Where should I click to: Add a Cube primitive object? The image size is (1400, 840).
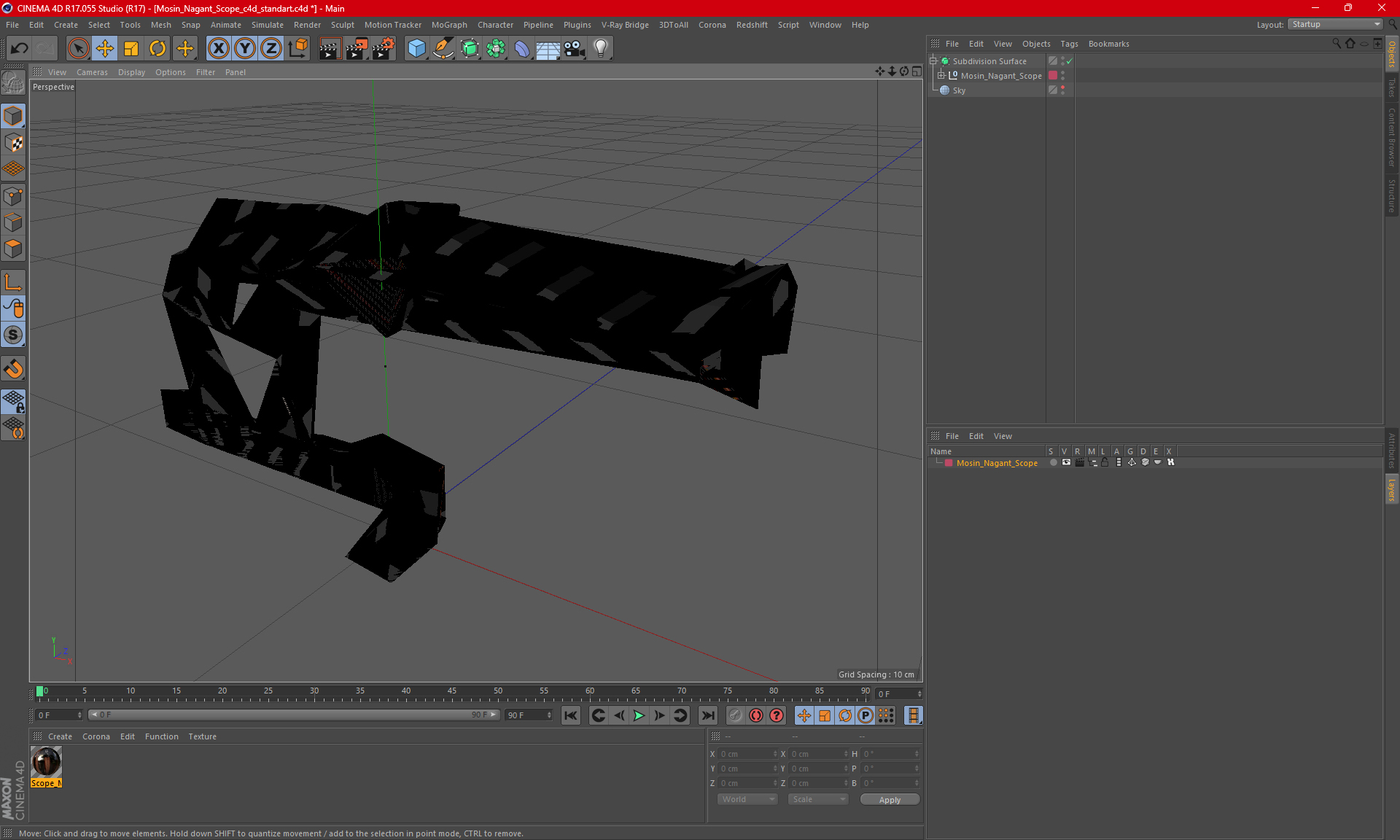pos(416,49)
